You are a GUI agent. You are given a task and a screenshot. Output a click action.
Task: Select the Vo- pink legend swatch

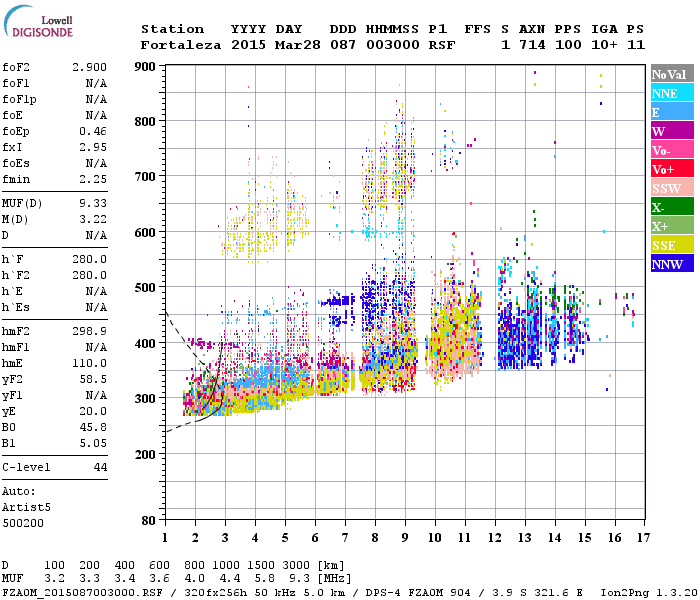tap(672, 150)
